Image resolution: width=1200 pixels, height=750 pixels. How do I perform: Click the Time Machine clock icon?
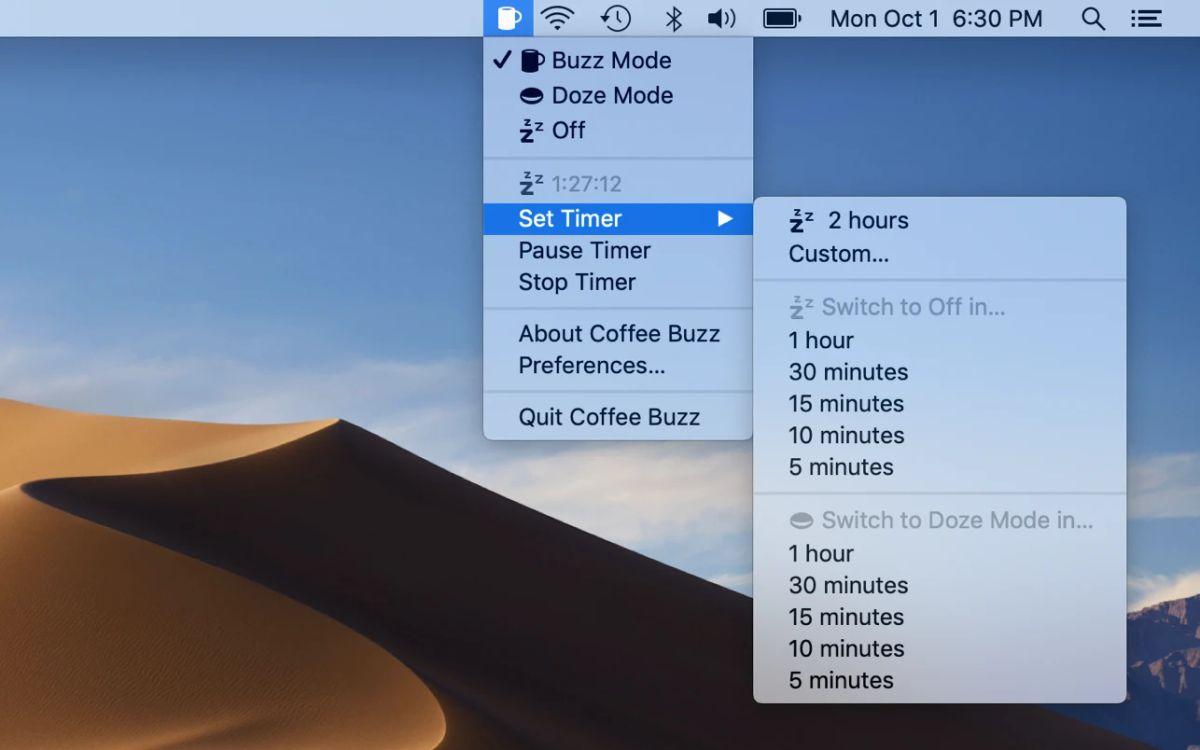coord(616,18)
